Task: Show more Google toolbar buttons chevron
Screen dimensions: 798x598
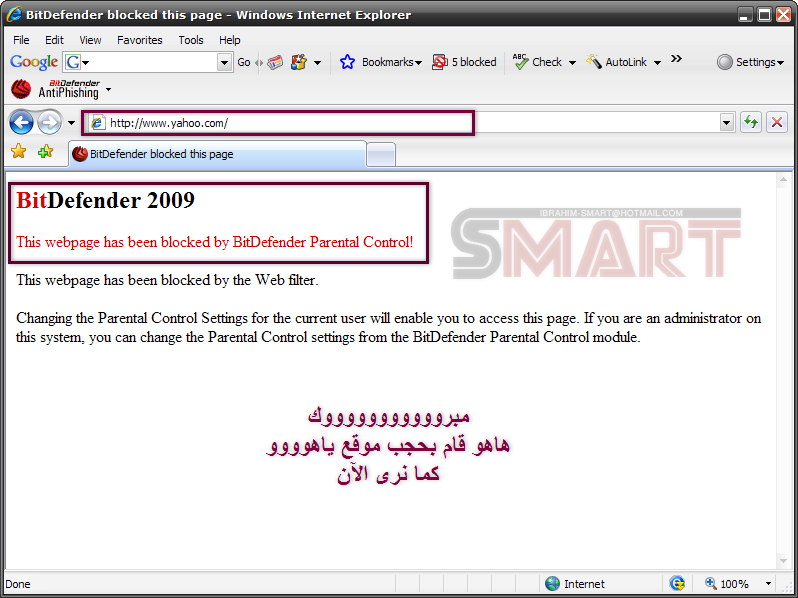Action: point(676,59)
